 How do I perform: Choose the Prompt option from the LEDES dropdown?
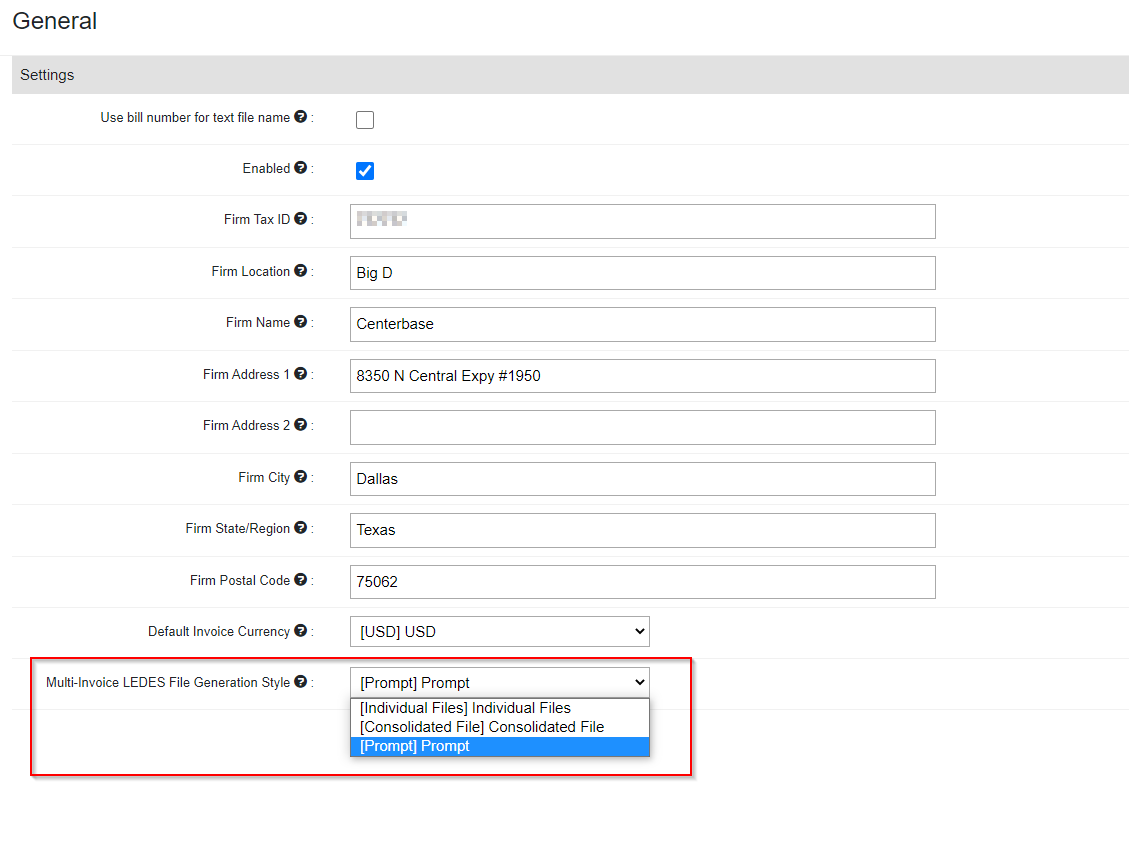point(414,746)
